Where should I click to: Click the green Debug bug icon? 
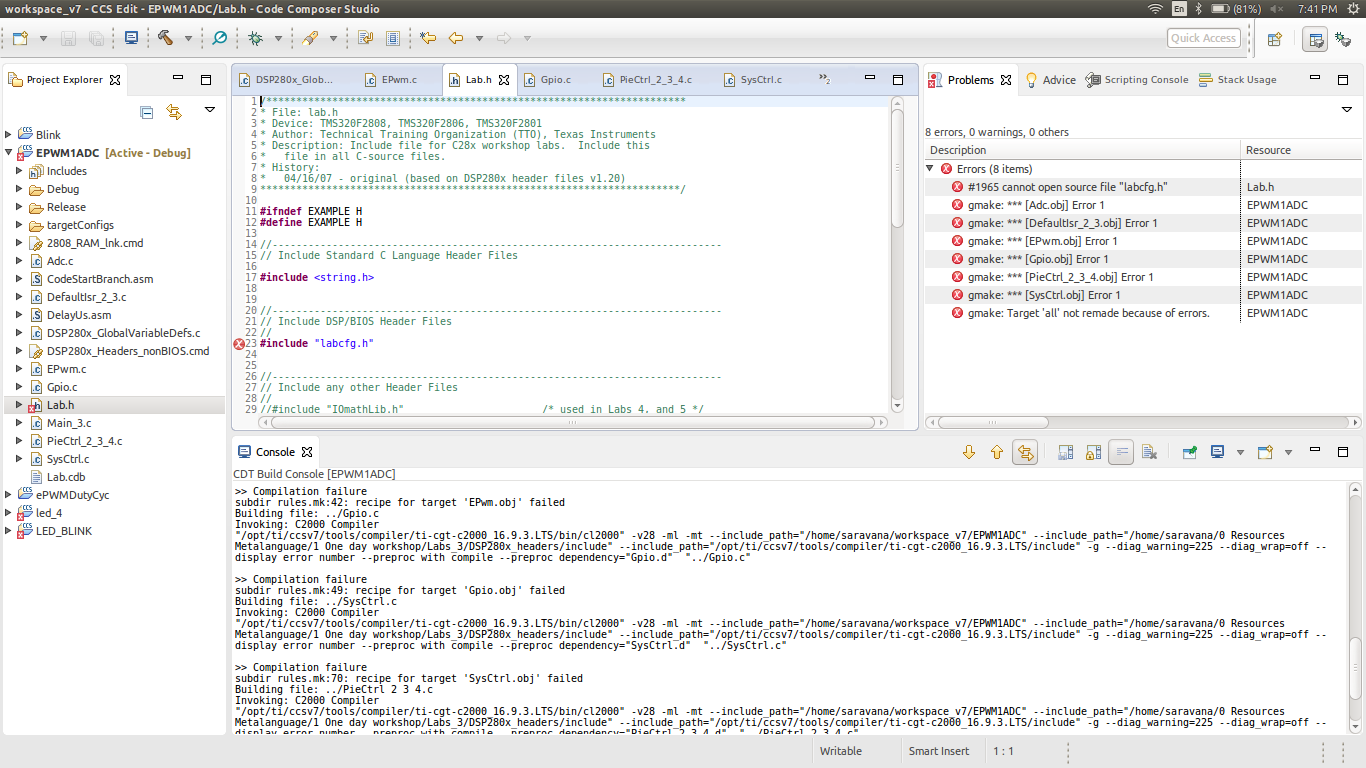pyautogui.click(x=256, y=38)
